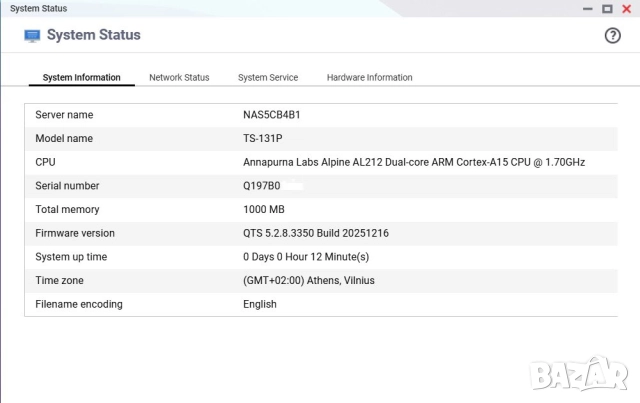Click the 1000 MB memory value
This screenshot has width=640, height=403.
click(264, 209)
